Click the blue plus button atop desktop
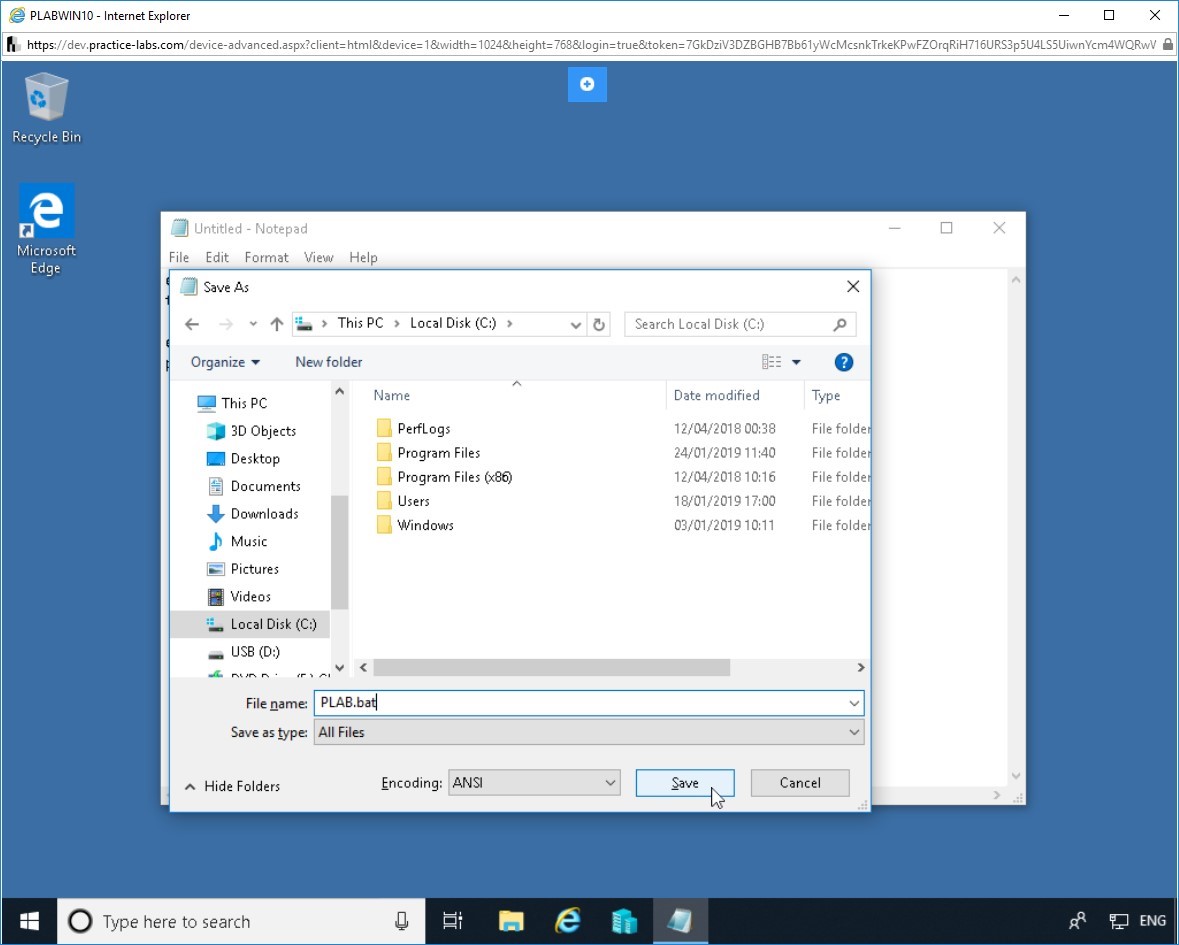Viewport: 1179px width, 945px height. coord(587,85)
